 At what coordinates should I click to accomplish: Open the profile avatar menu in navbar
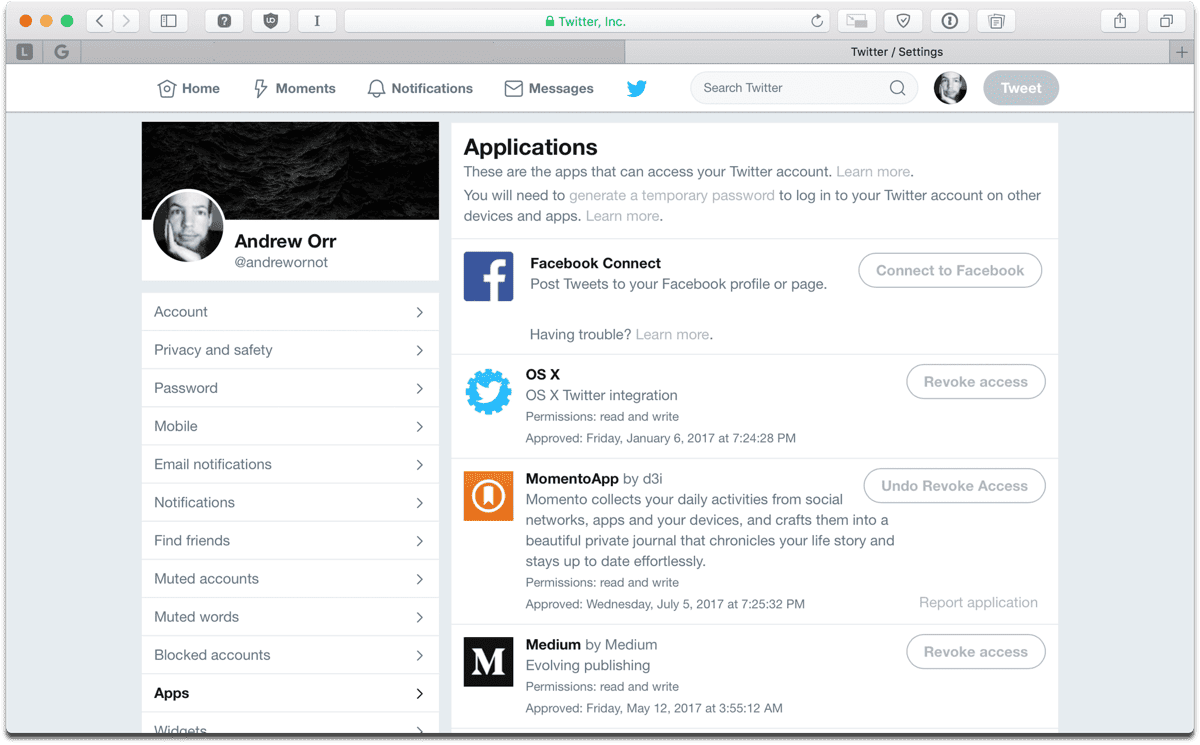tap(951, 88)
